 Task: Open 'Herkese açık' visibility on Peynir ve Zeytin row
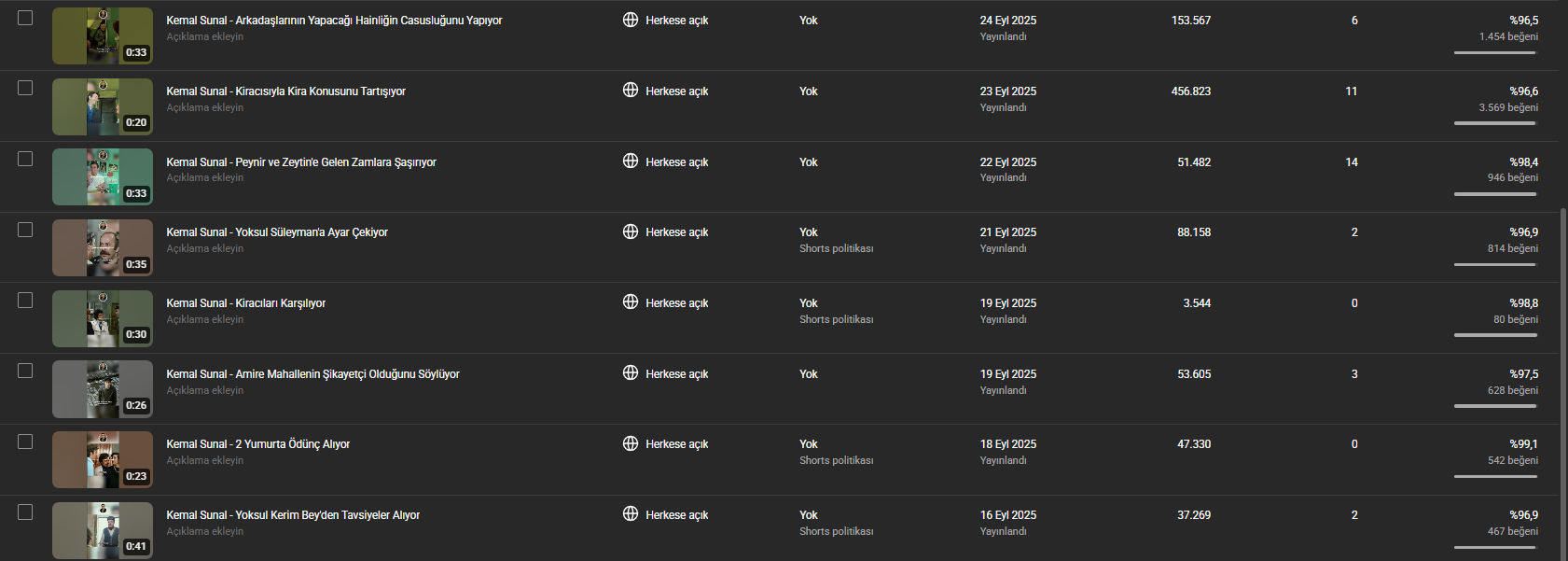pyautogui.click(x=676, y=162)
